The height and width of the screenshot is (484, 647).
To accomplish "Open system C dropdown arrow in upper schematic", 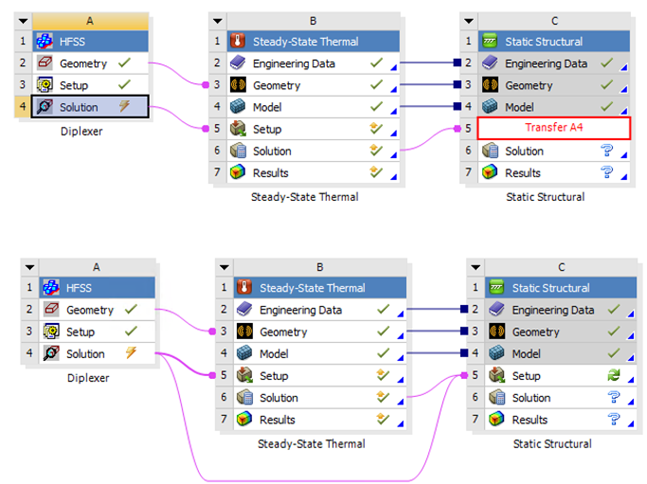I will click(x=469, y=21).
